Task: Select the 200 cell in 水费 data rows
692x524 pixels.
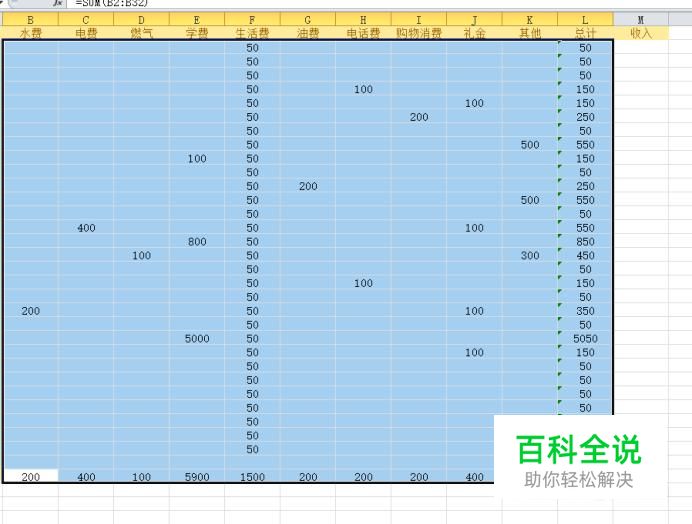Action: point(30,311)
